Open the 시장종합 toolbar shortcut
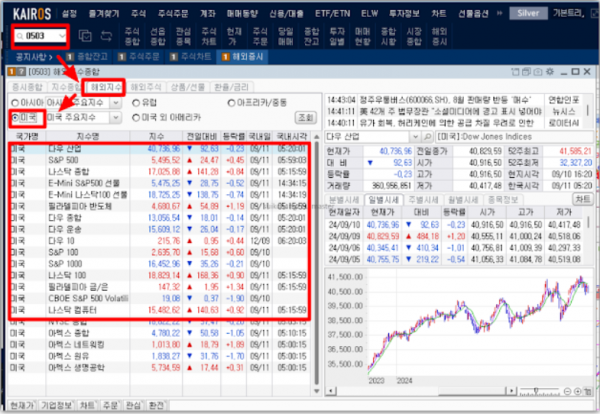The height and width of the screenshot is (414, 600). pos(414,36)
